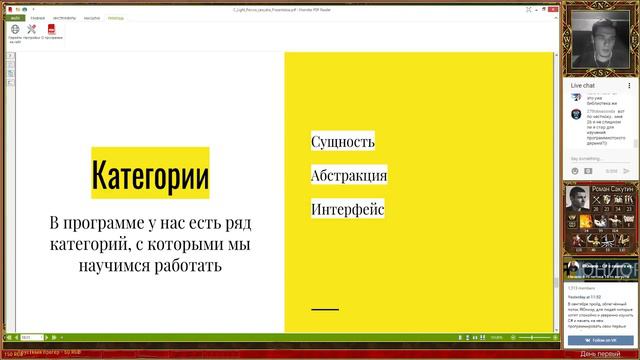Image resolution: width=640 pixels, height=360 pixels.
Task: Go to last page button in bottom bar
Action: tap(54, 338)
